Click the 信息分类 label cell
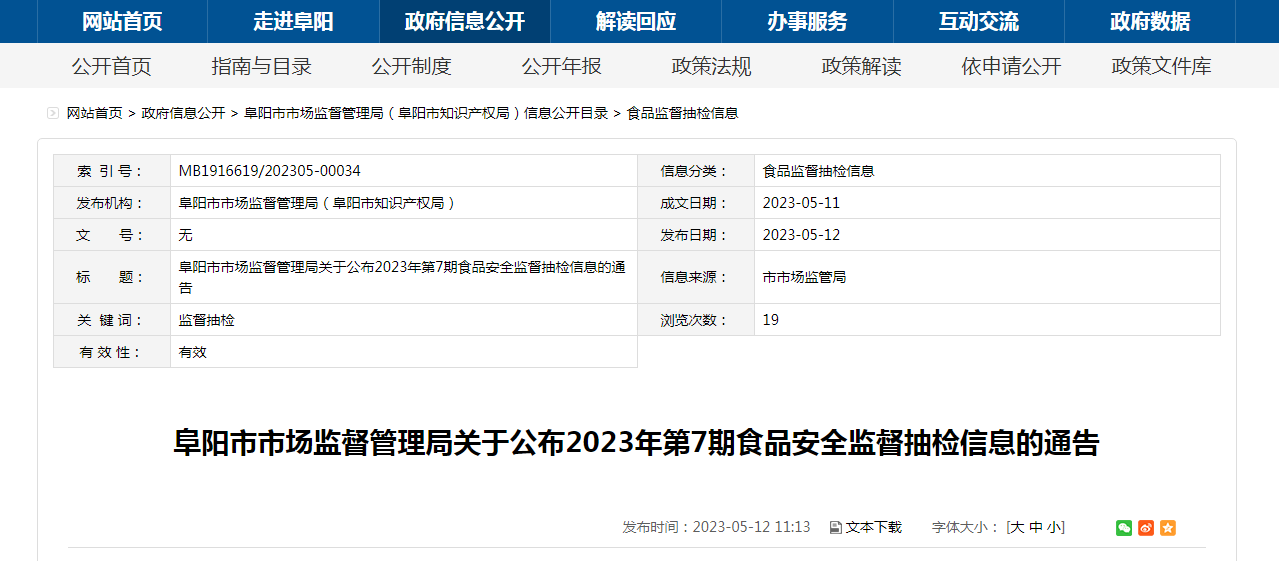Image resolution: width=1279 pixels, height=561 pixels. coord(696,171)
